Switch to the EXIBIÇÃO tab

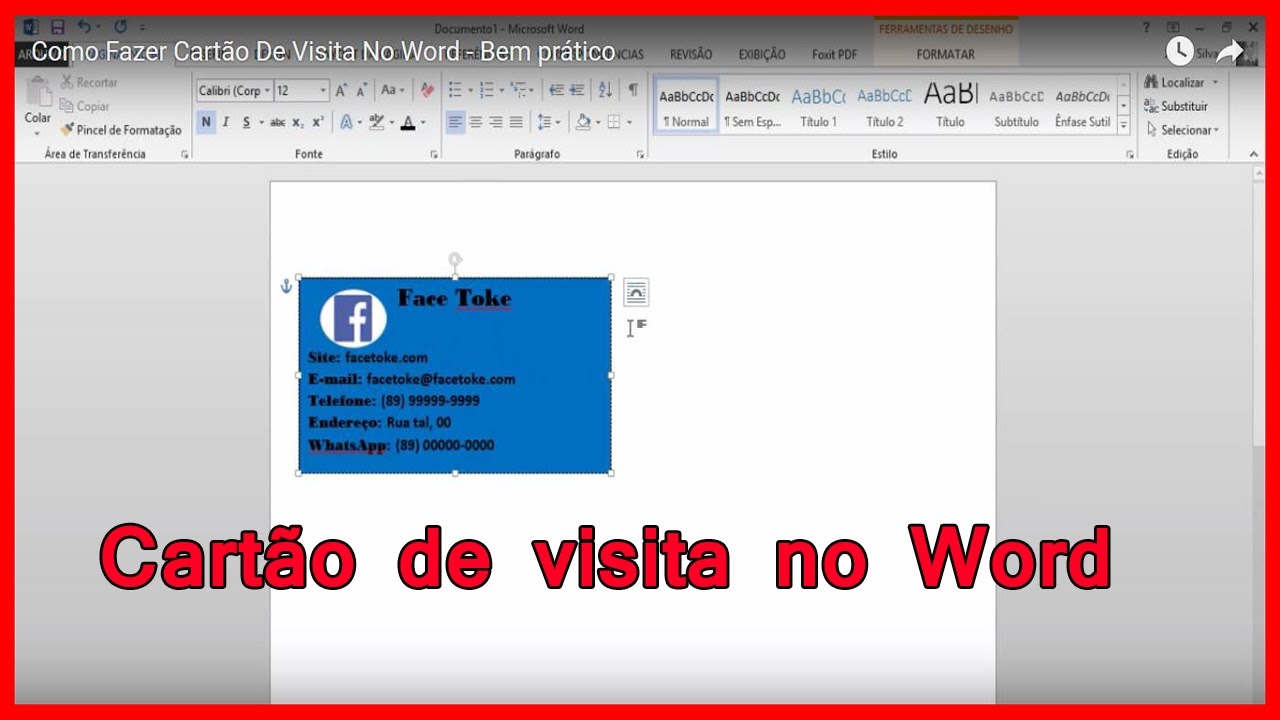coord(762,55)
